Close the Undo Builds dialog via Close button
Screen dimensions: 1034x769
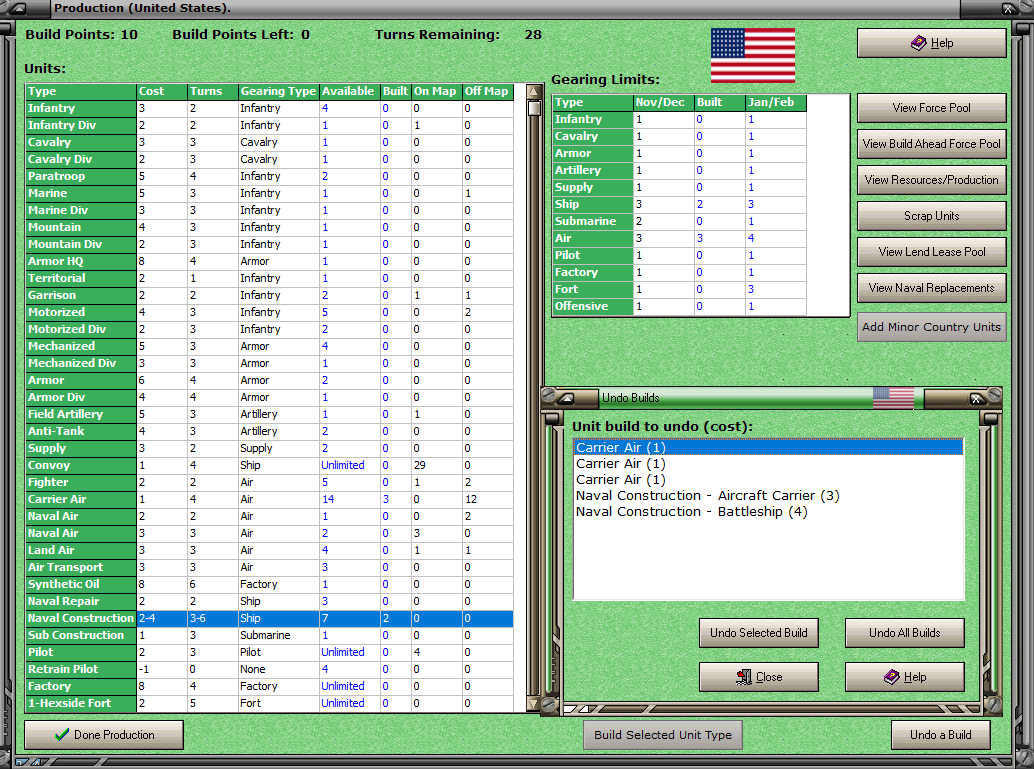coord(758,677)
